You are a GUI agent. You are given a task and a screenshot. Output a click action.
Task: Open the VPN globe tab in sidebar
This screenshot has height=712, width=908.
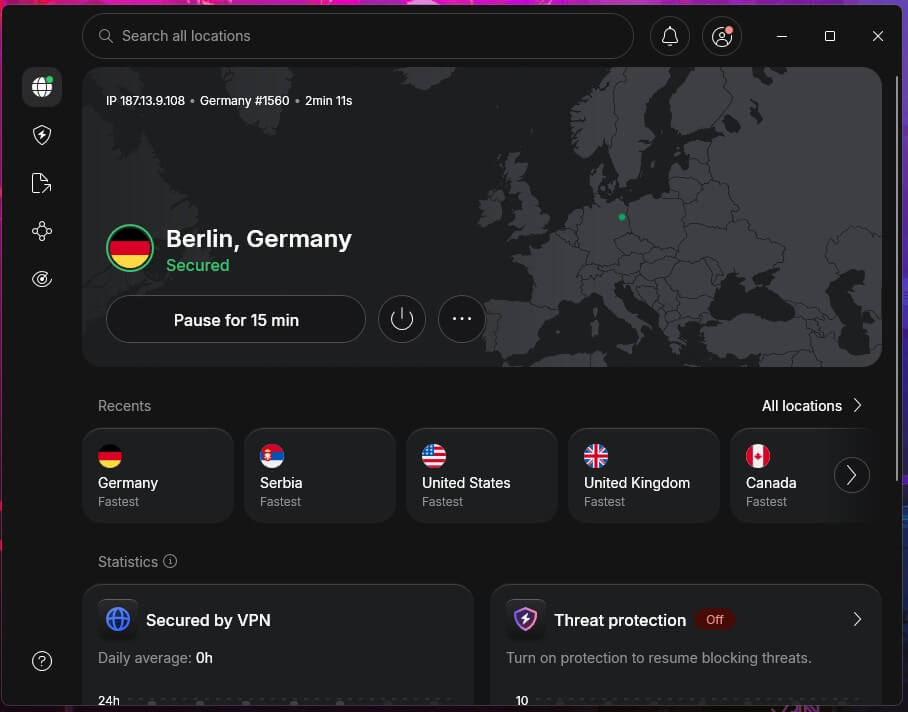tap(42, 87)
